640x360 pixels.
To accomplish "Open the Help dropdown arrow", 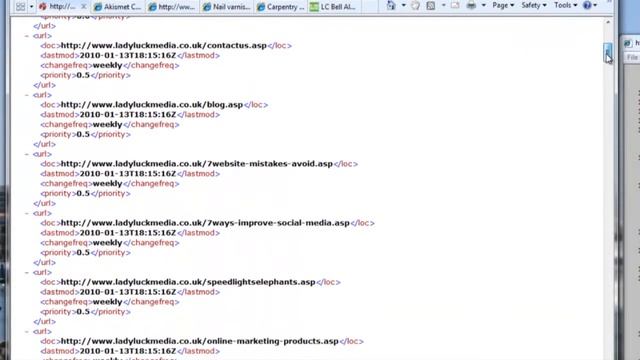I will [x=595, y=5].
